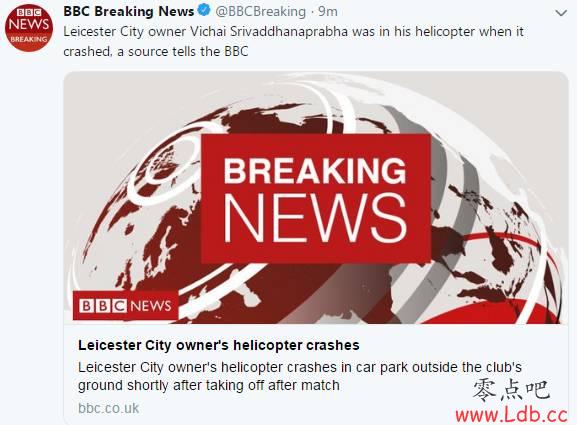
Task: Click the word NEWS in the red banner
Action: coord(315,217)
